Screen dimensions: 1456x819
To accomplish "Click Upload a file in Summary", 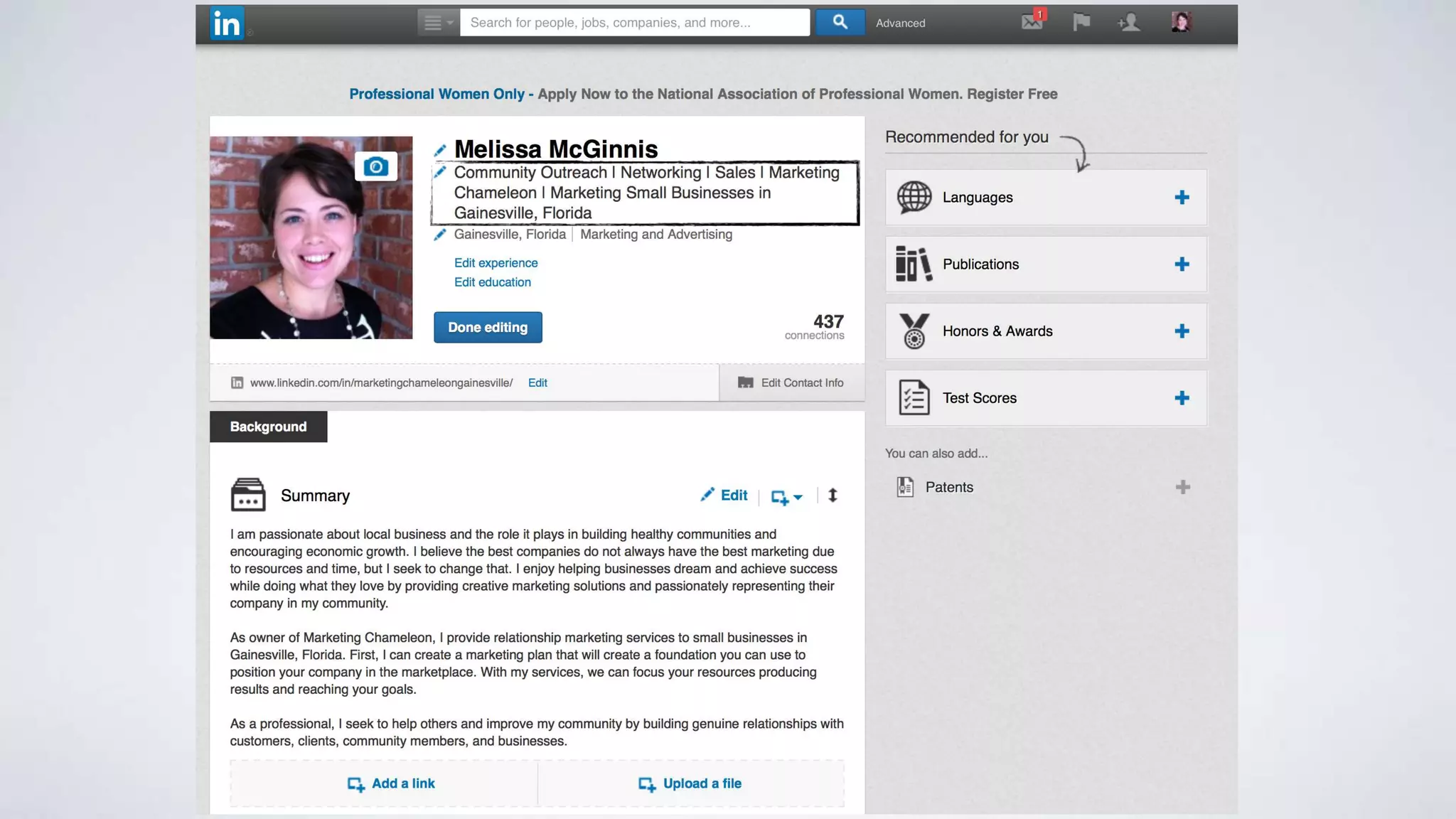I will click(x=690, y=783).
